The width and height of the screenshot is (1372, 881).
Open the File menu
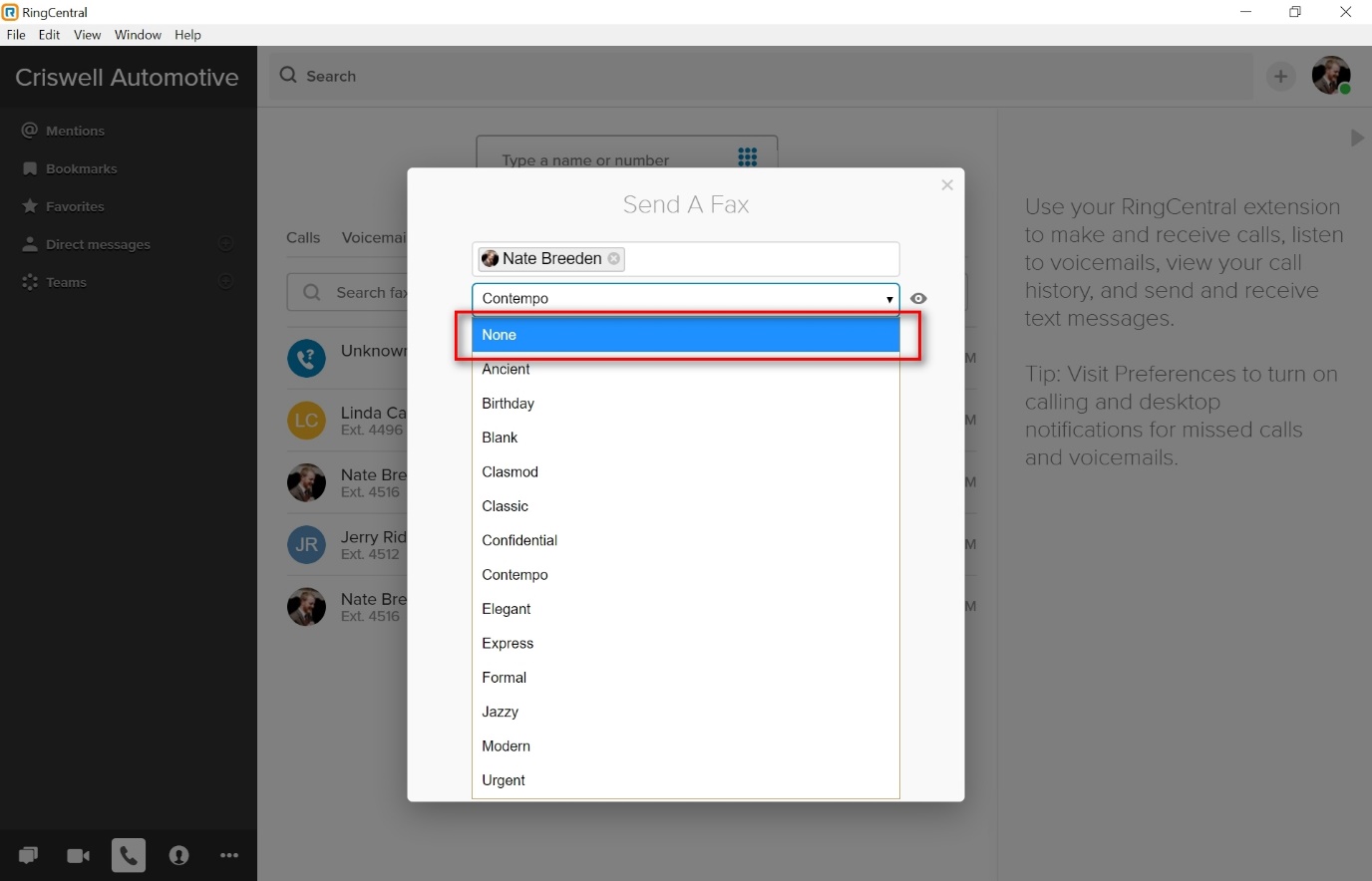coord(16,35)
